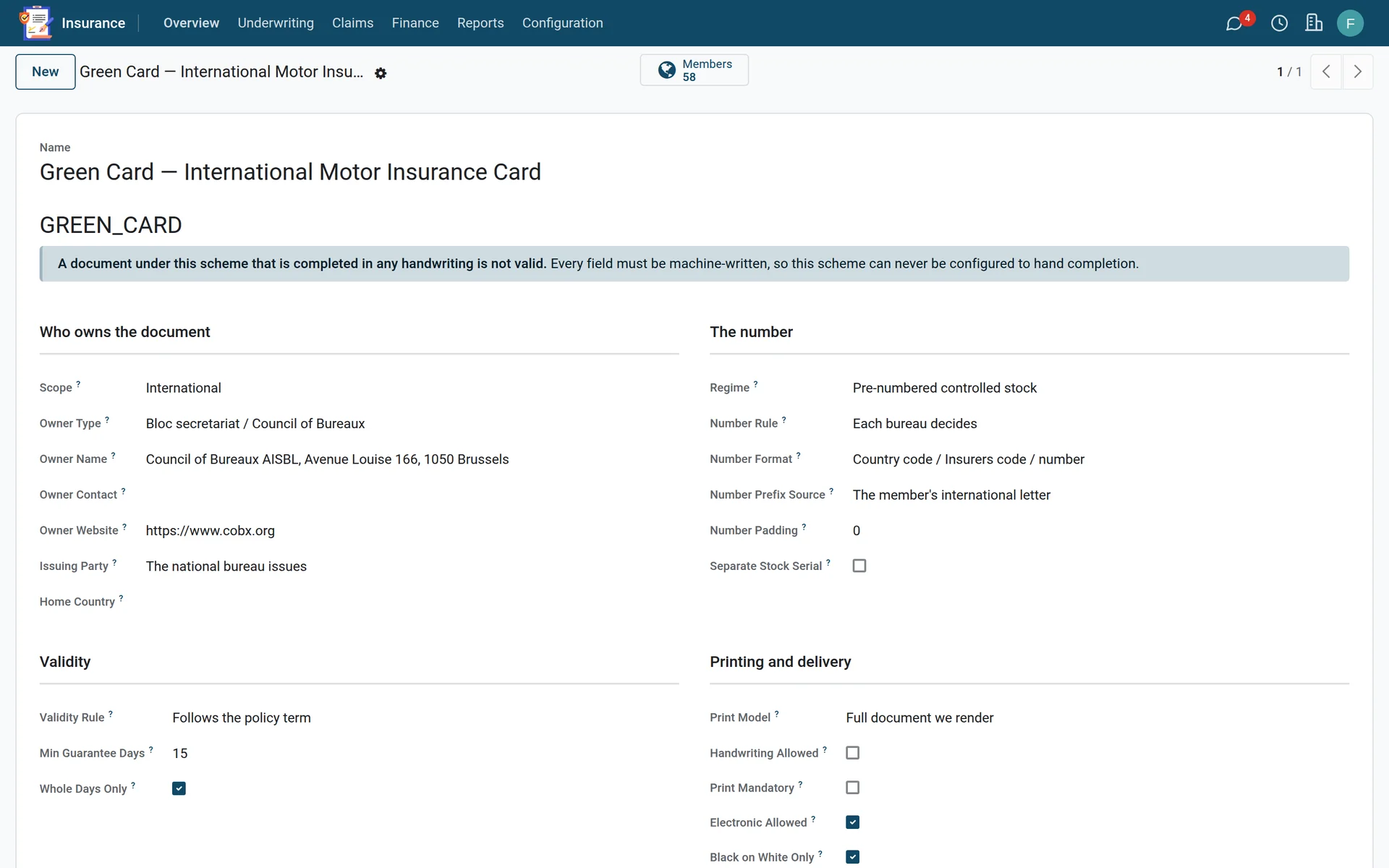The image size is (1389, 868).
Task: Open the activities clock icon
Action: pos(1279,23)
